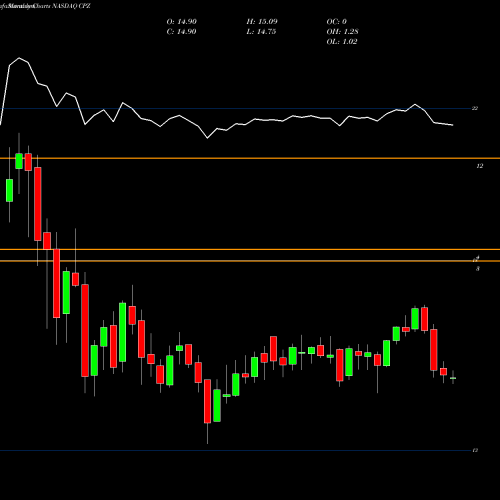Click the 8 price axis label

click(478, 268)
